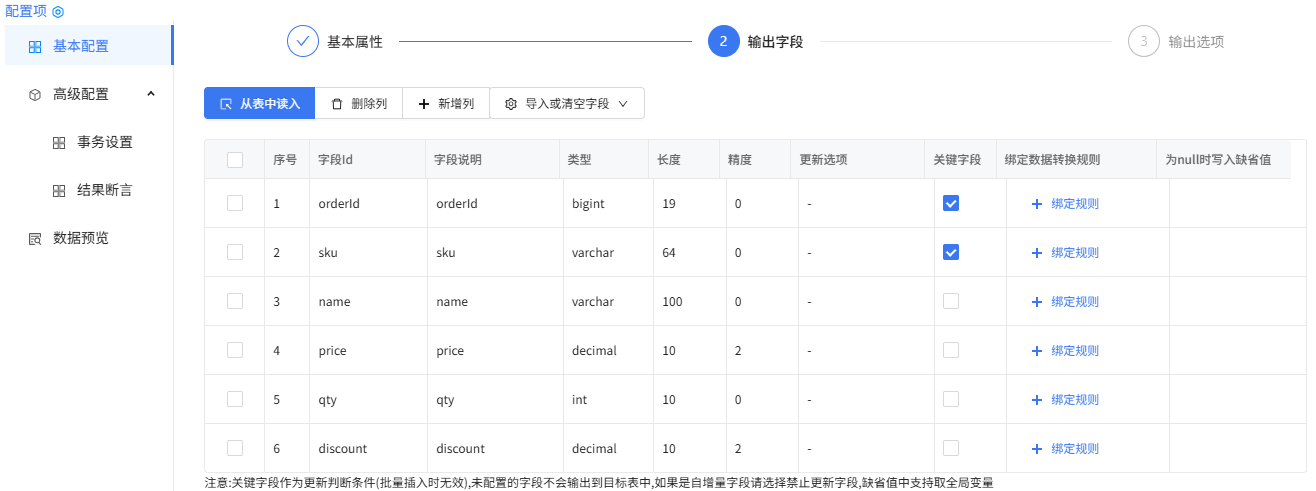Toggle the select-all checkbox in the table header
Image resolution: width=1316 pixels, height=491 pixels.
tap(235, 159)
